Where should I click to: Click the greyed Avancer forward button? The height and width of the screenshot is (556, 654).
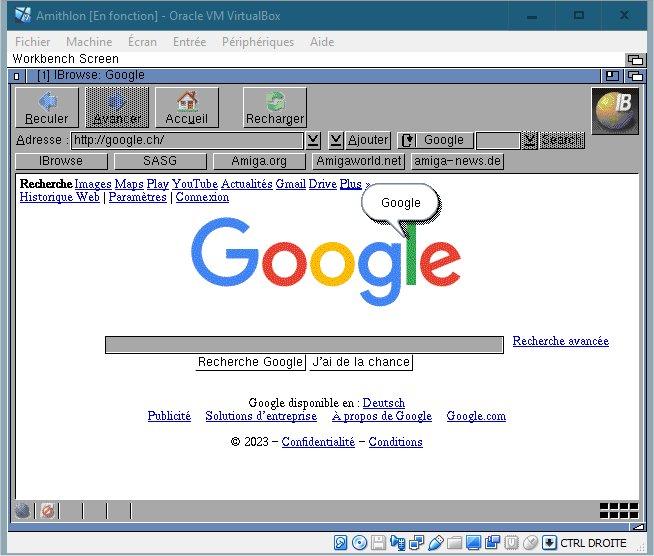click(117, 108)
